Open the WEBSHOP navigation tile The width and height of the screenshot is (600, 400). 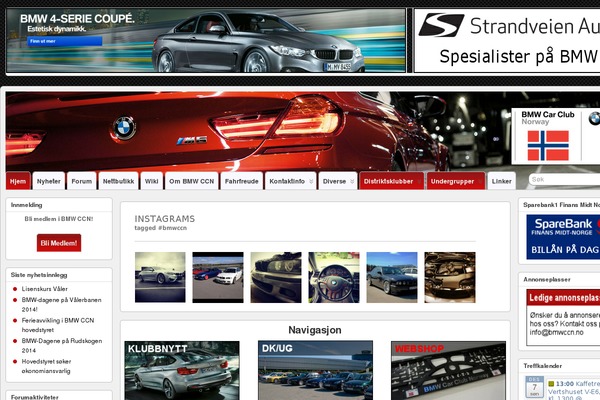pos(448,371)
